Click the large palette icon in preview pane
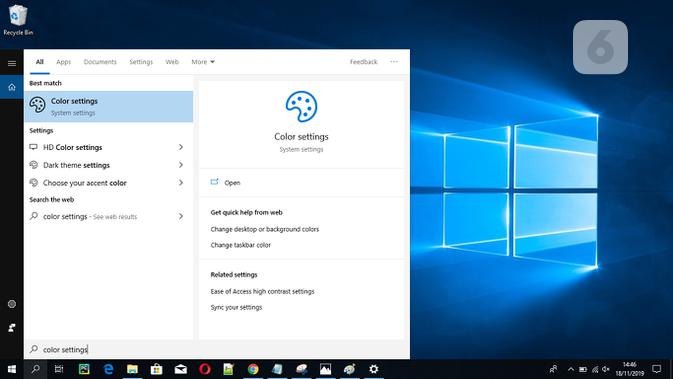The width and height of the screenshot is (673, 379). click(301, 106)
